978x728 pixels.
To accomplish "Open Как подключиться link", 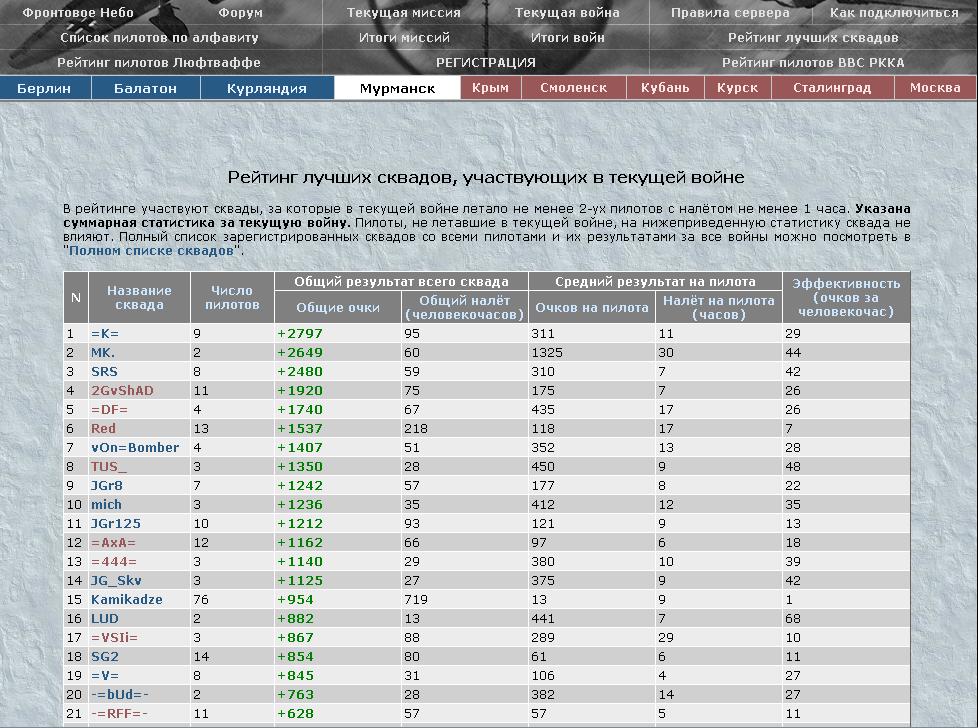I will pos(894,13).
